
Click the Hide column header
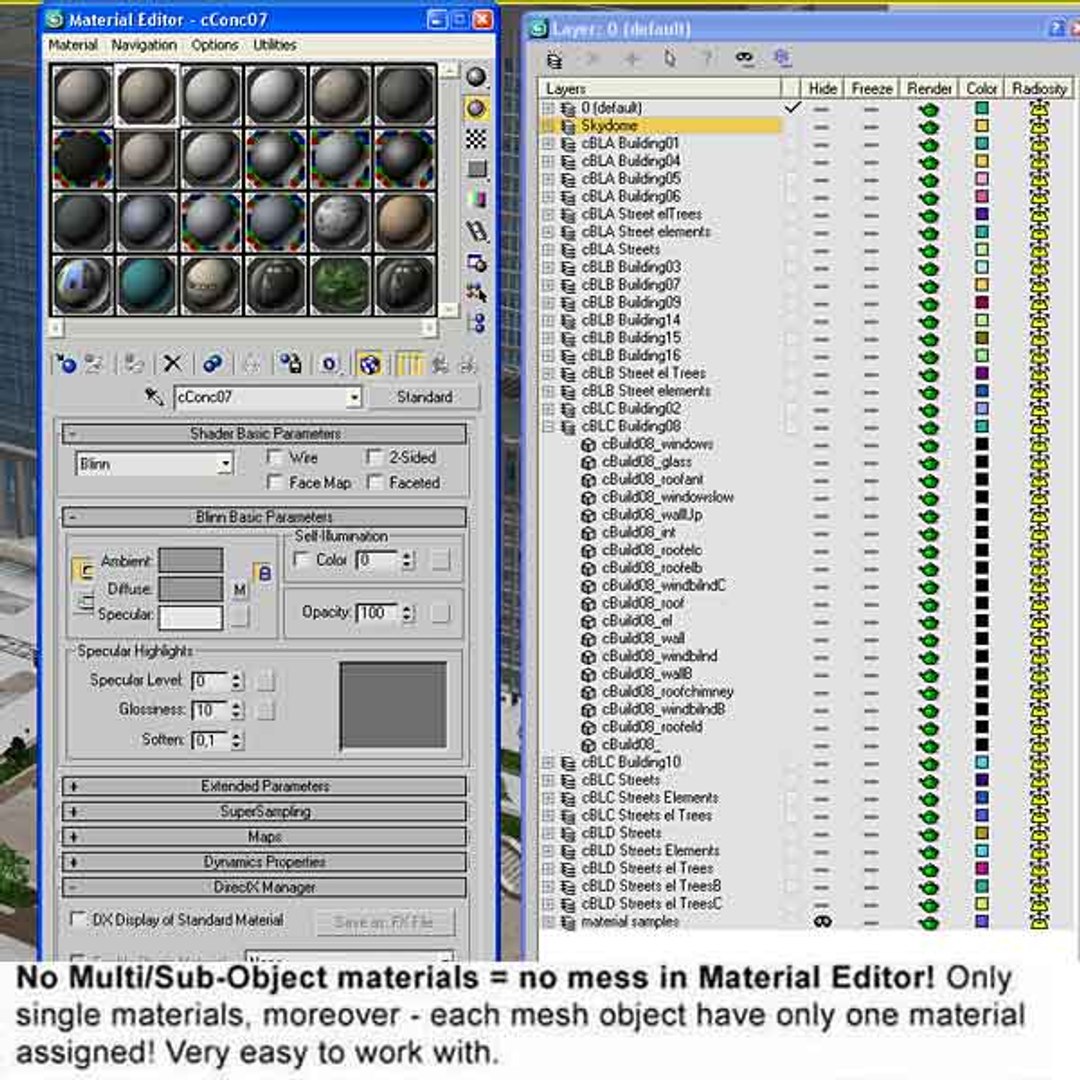[x=822, y=89]
